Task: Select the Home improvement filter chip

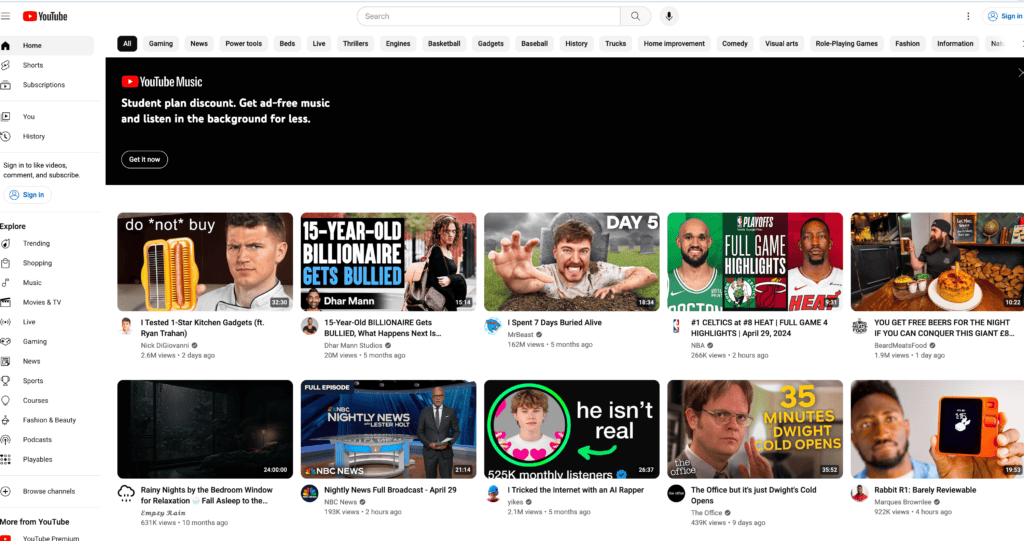Action: pos(674,44)
